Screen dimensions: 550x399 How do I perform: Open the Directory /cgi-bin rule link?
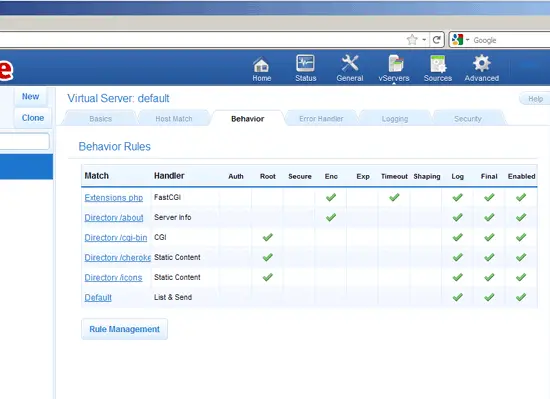pyautogui.click(x=116, y=238)
